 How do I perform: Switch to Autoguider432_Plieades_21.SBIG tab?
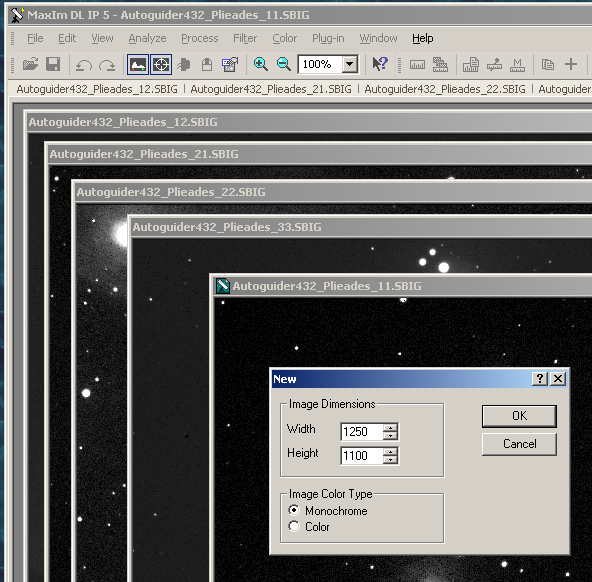271,89
